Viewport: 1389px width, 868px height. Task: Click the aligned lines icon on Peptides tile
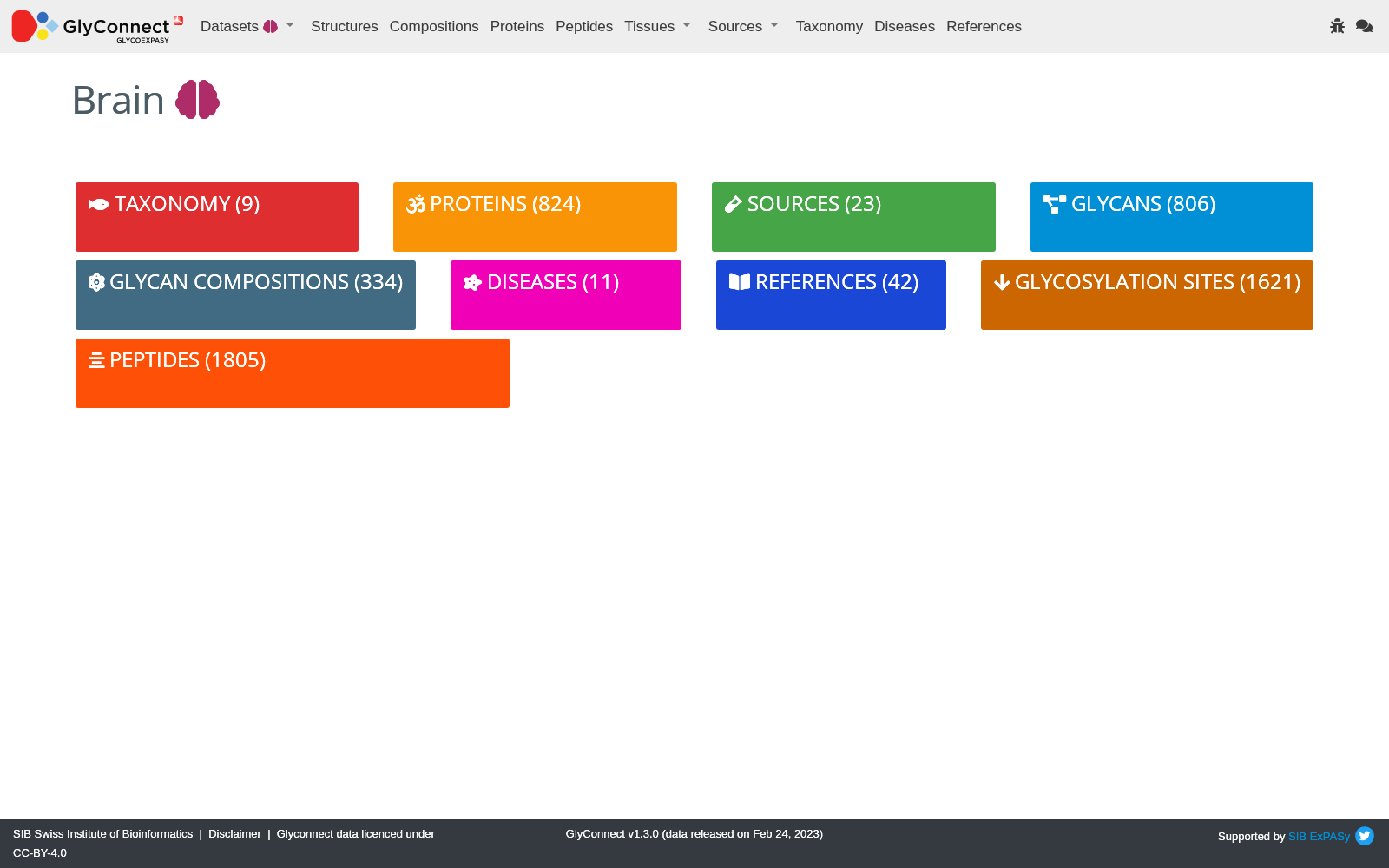(x=96, y=360)
